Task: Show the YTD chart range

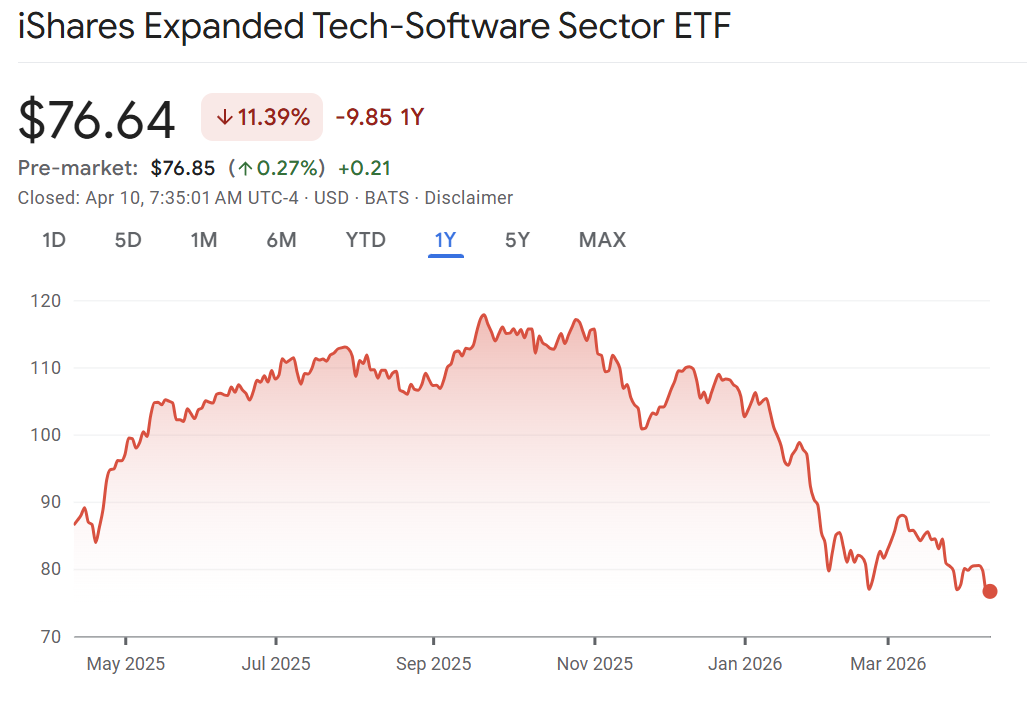Action: 365,240
